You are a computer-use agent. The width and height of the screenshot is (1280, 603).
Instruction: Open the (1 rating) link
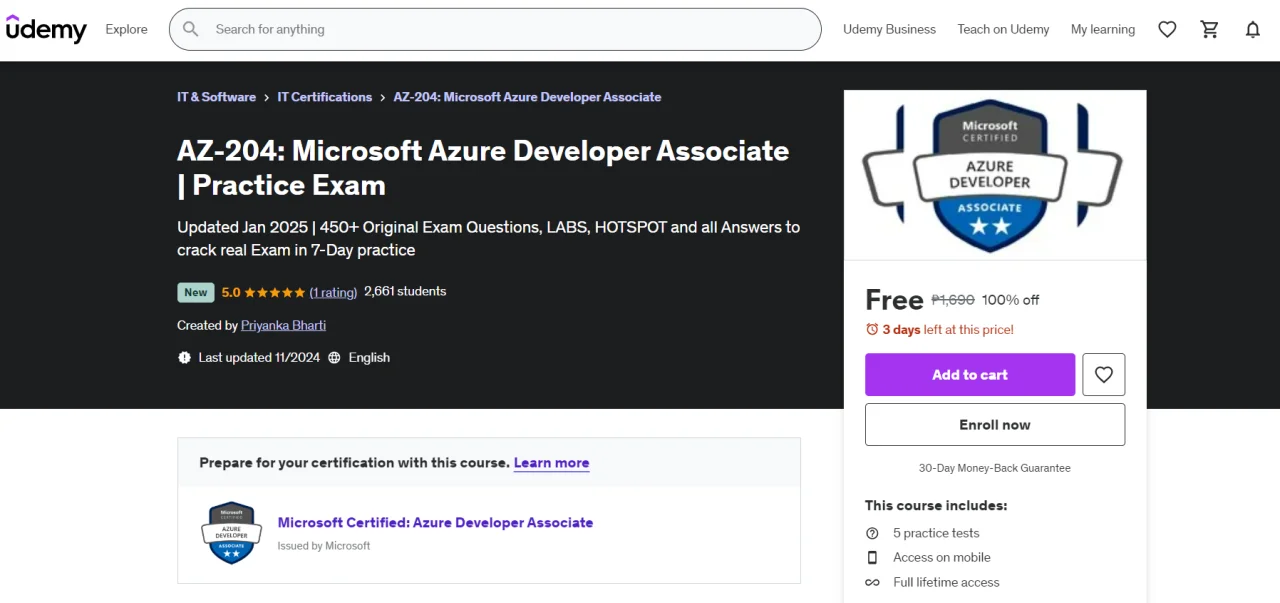click(x=333, y=292)
